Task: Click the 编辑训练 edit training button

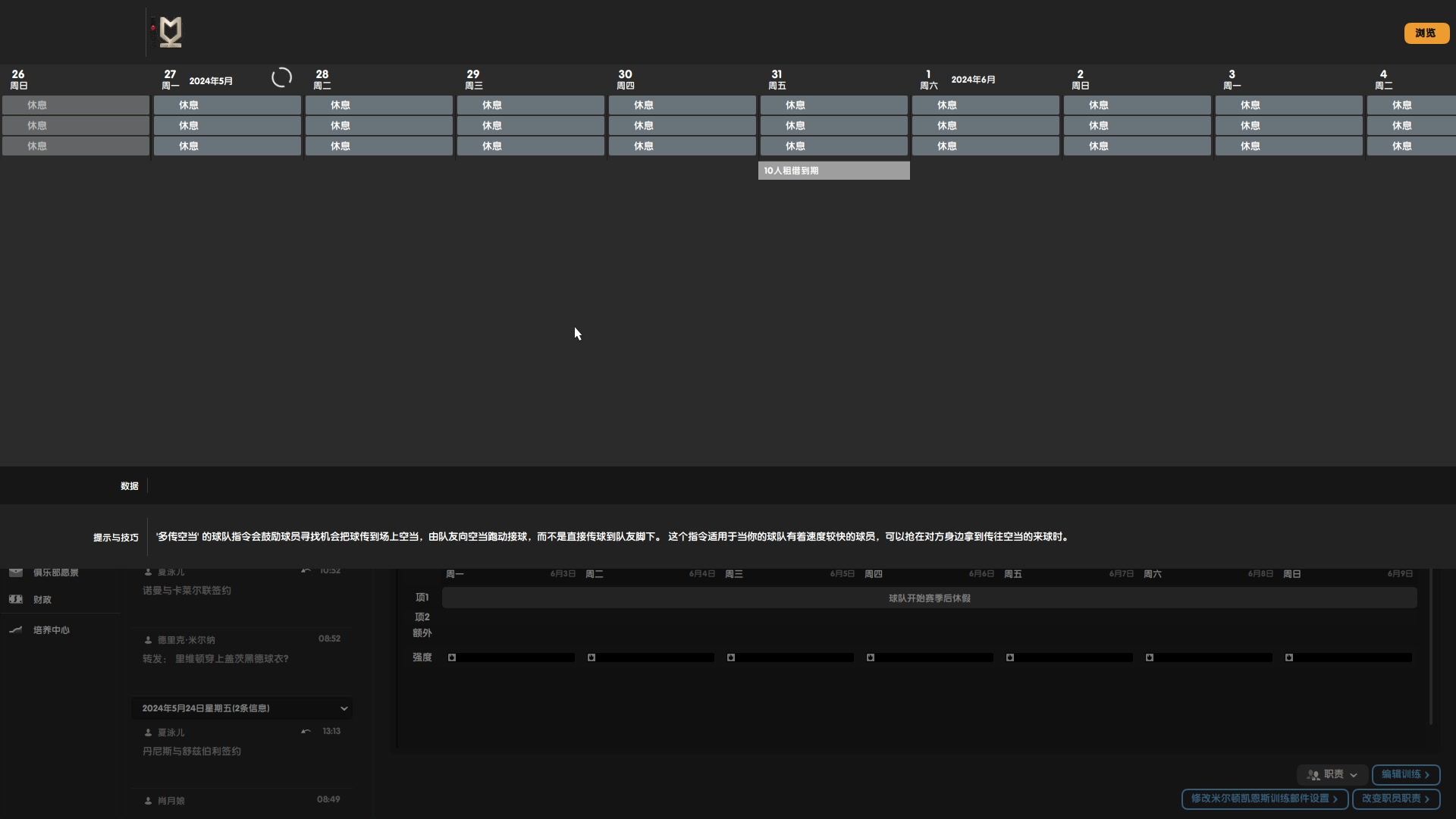Action: (1405, 774)
